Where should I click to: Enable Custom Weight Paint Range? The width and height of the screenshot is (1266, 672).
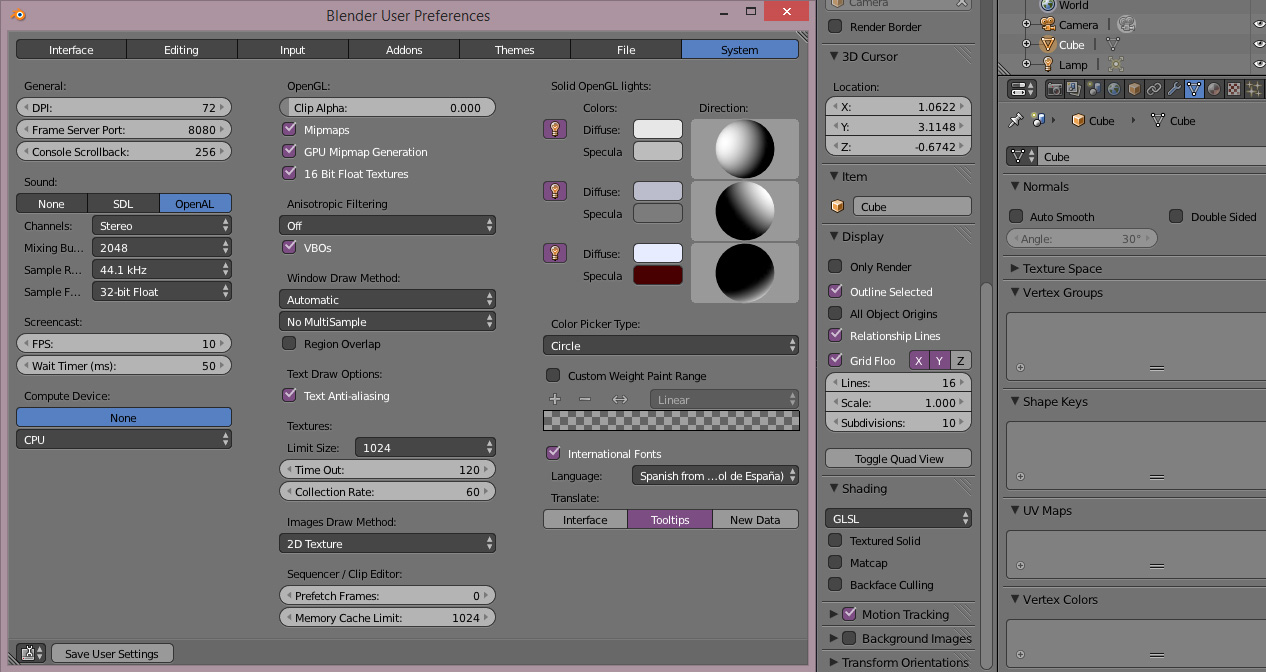click(553, 375)
